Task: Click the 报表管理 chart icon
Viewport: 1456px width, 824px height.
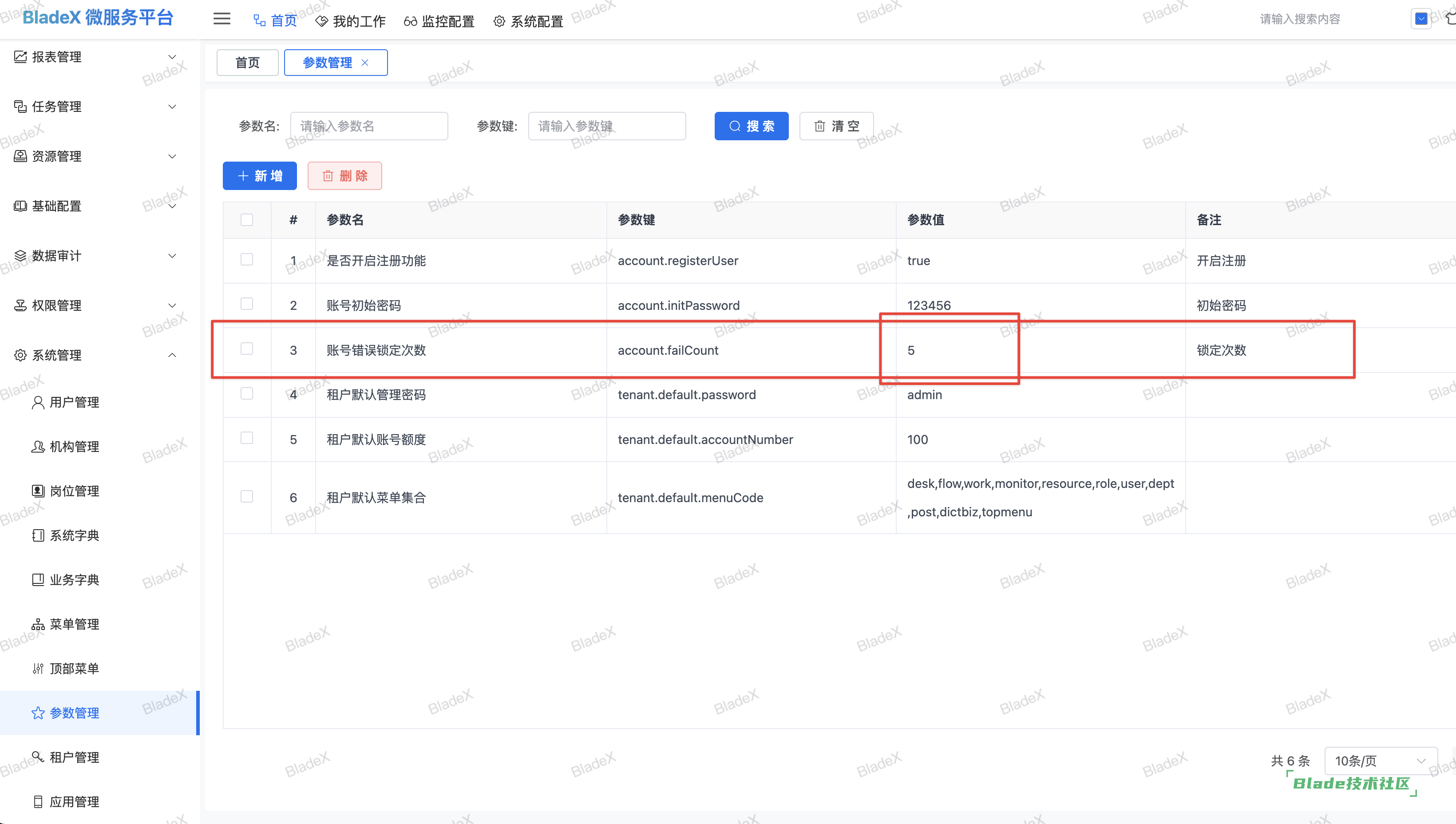Action: (20, 56)
